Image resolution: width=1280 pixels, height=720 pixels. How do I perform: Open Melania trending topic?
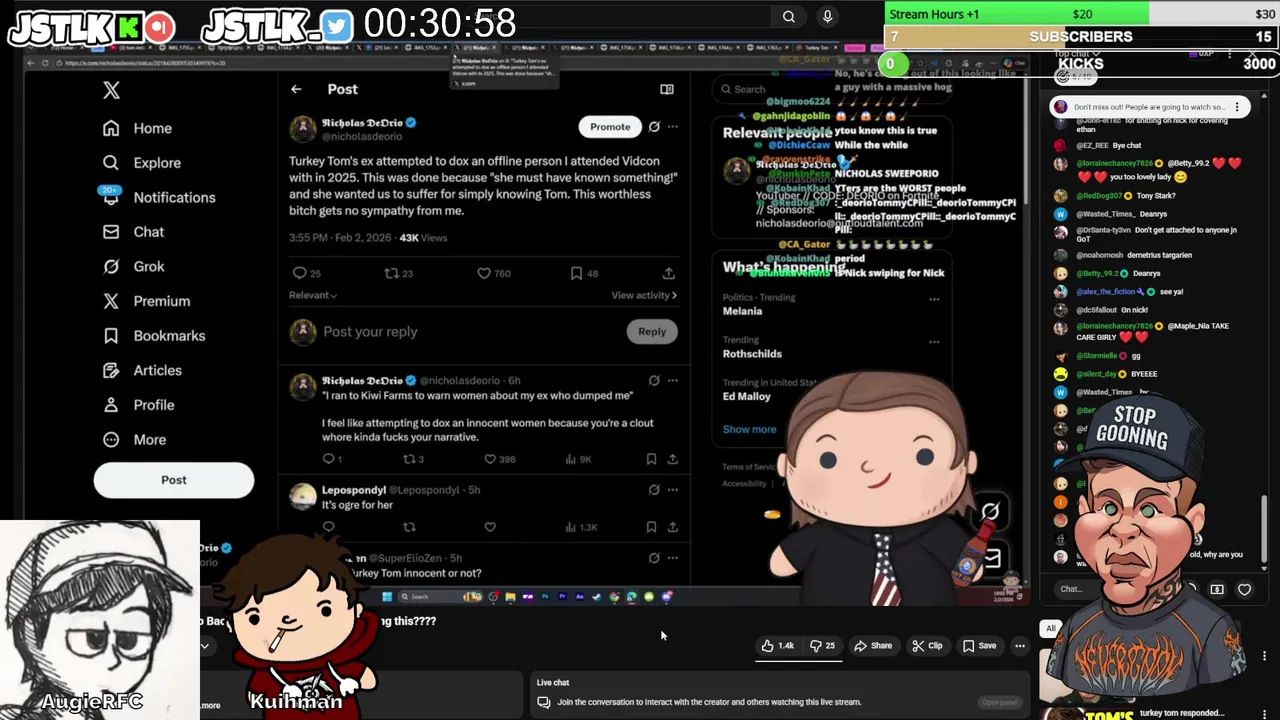(x=743, y=311)
